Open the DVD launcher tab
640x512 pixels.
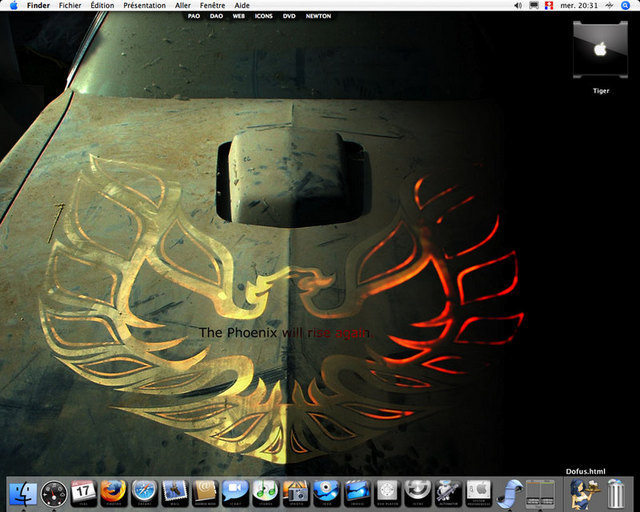(x=289, y=16)
